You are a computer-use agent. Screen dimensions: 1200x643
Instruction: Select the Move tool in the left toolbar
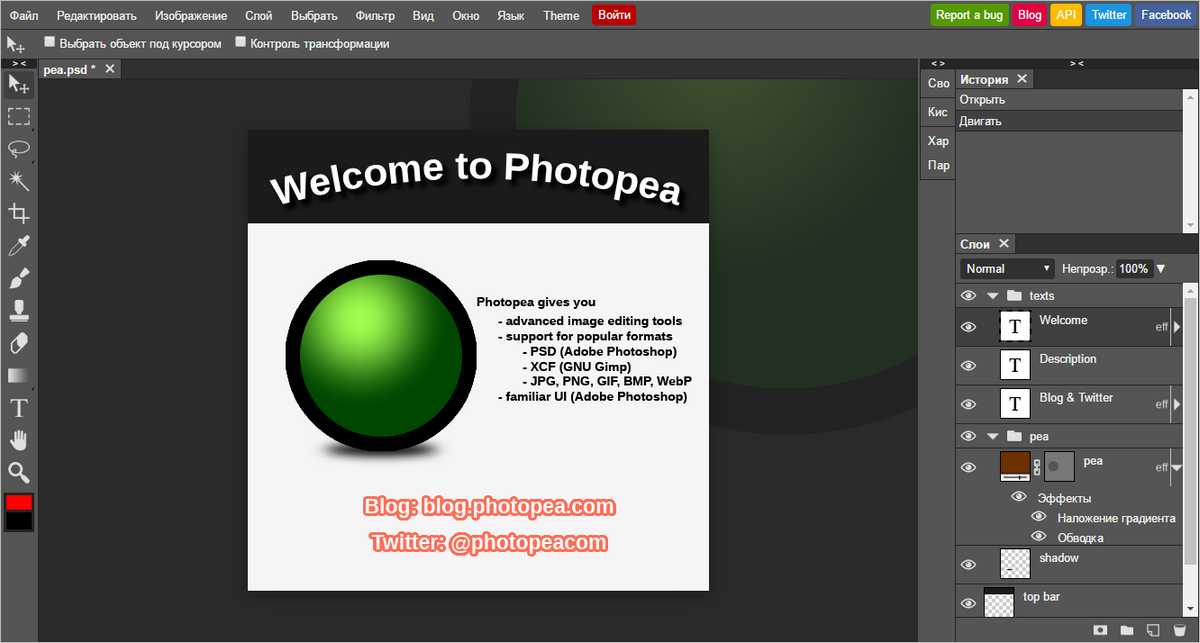(19, 85)
